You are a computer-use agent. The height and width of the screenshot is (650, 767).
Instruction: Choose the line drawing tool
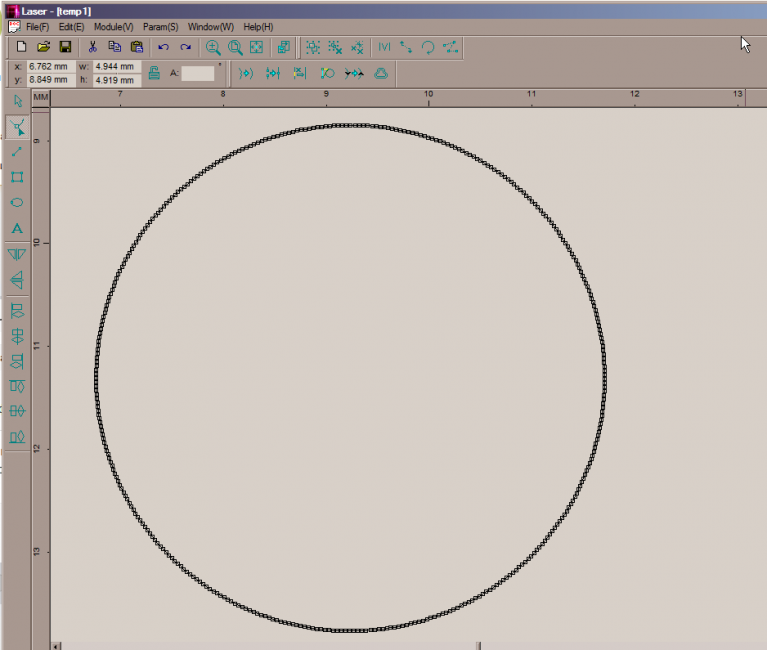click(x=17, y=152)
